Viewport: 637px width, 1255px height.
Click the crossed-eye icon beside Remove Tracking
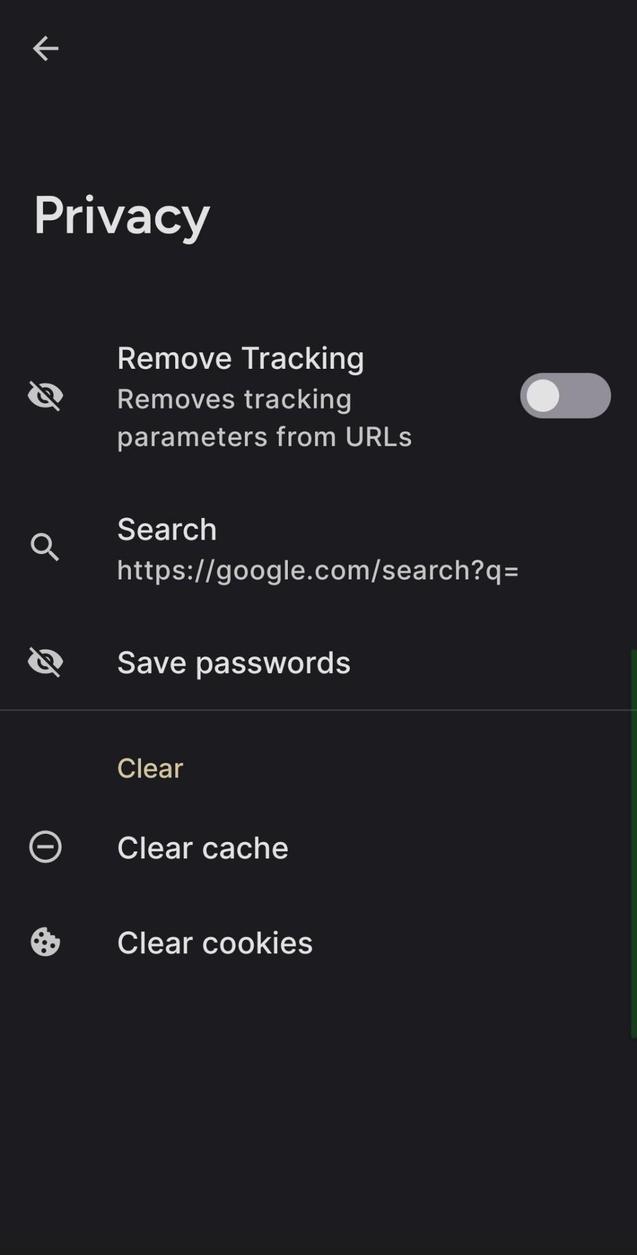coord(45,396)
